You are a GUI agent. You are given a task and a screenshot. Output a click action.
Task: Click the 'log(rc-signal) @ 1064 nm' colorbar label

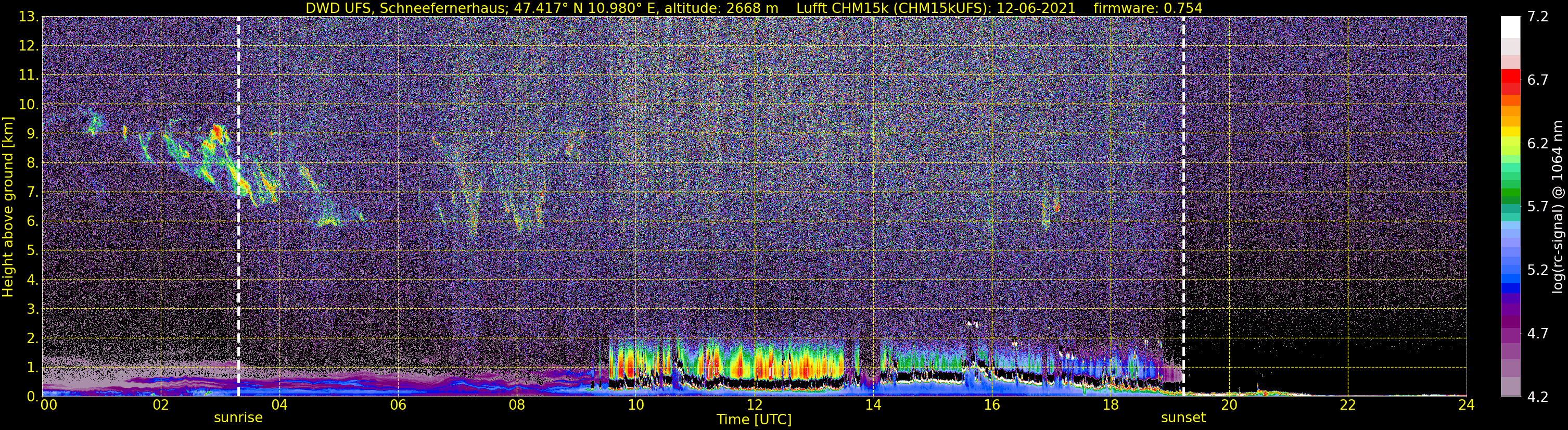pos(1558,207)
